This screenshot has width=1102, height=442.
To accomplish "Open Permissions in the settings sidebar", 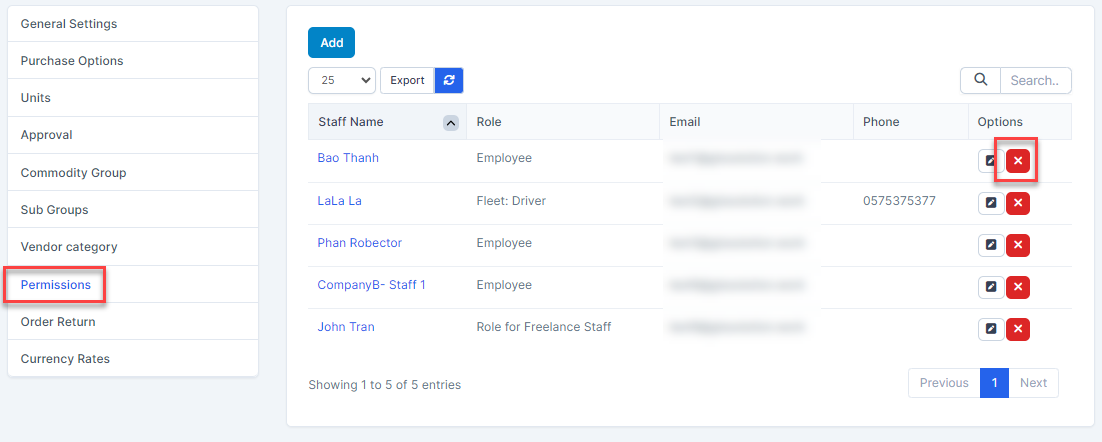I will click(x=56, y=285).
